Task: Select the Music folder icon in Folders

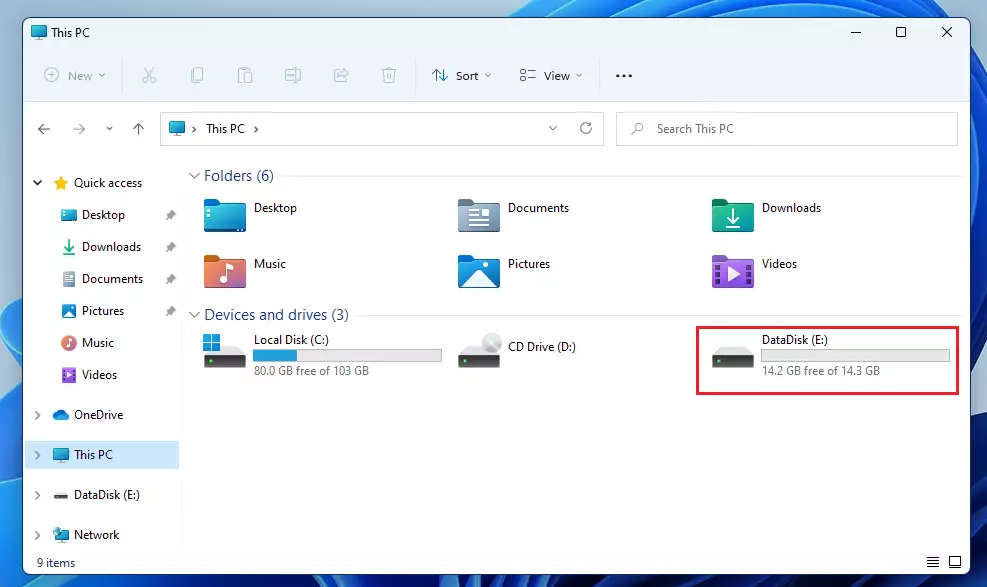Action: click(x=225, y=272)
